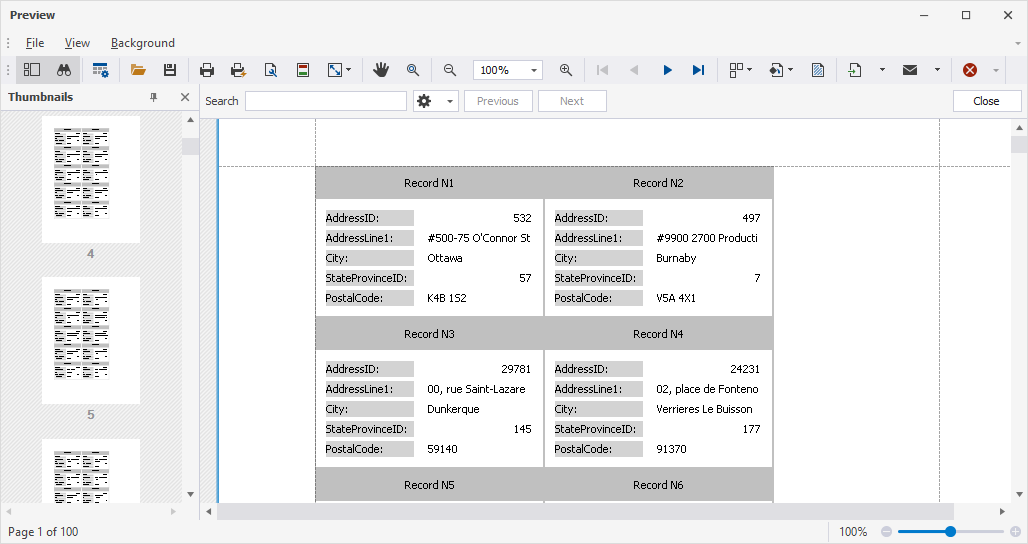Open the Customize report icon
The image size is (1028, 544).
(100, 69)
